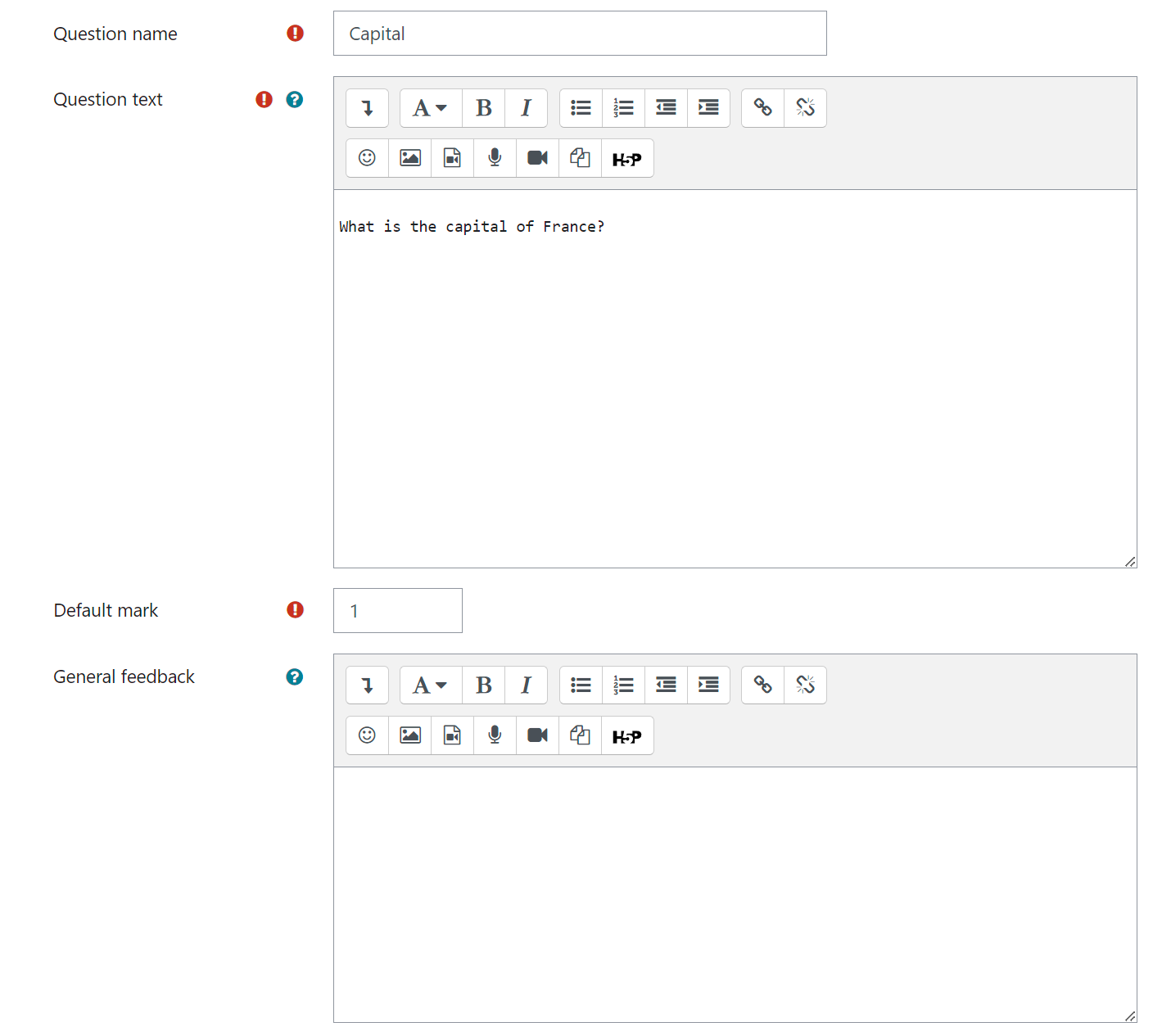Click the 'General feedback' label
The height and width of the screenshot is (1036, 1153).
[x=124, y=676]
